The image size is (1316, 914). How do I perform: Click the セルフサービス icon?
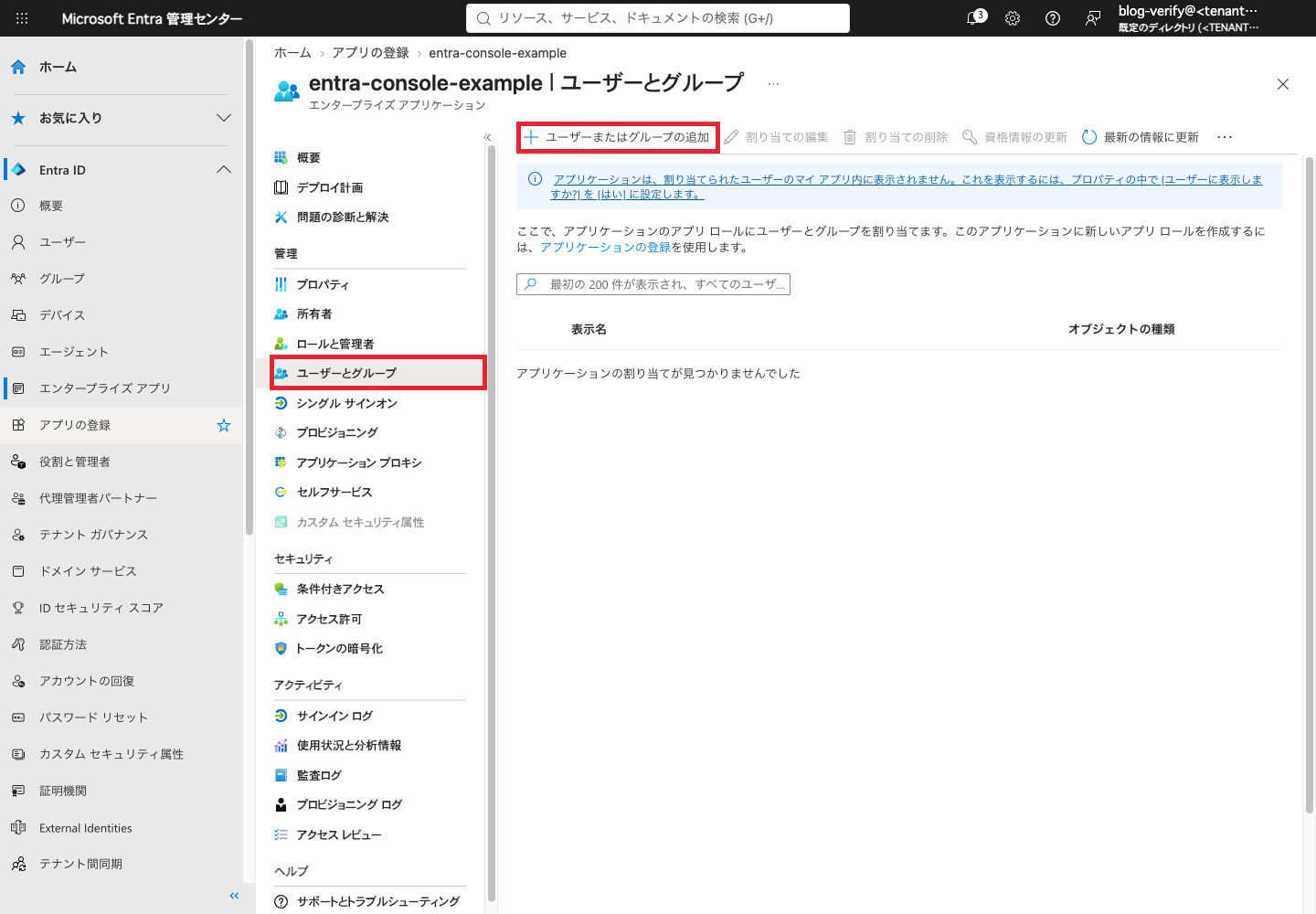281,492
